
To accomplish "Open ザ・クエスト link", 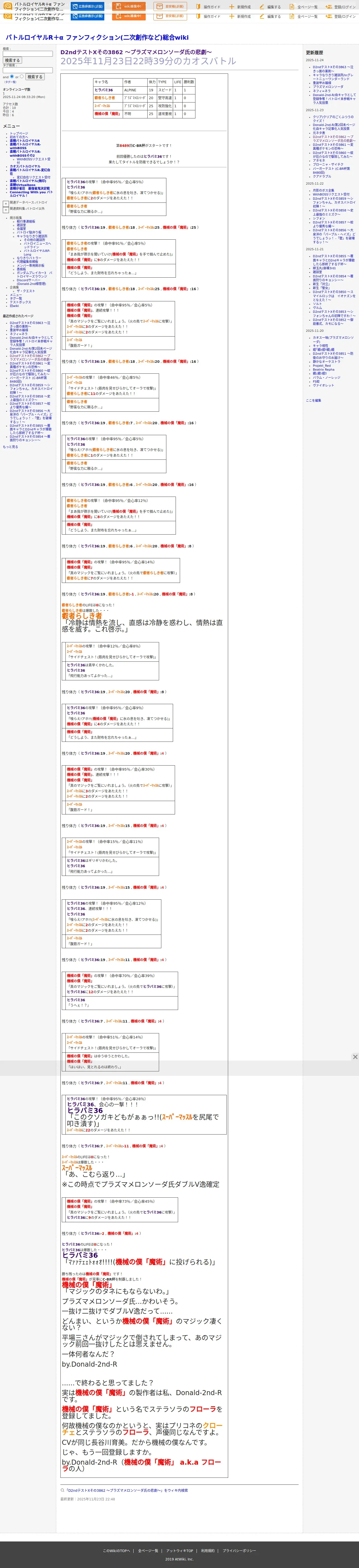I will 26,290.
